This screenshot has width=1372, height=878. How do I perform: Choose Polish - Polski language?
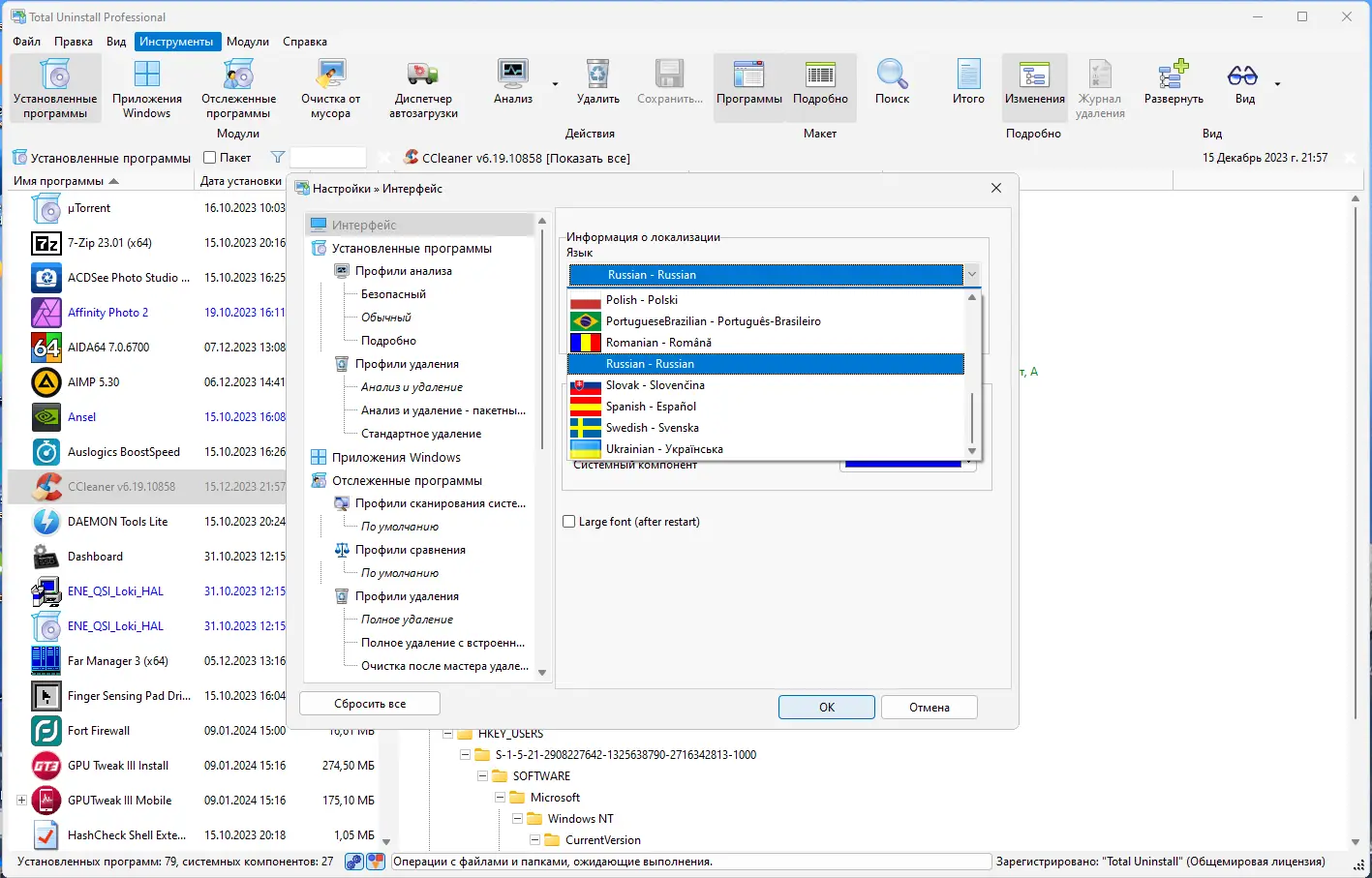point(766,300)
